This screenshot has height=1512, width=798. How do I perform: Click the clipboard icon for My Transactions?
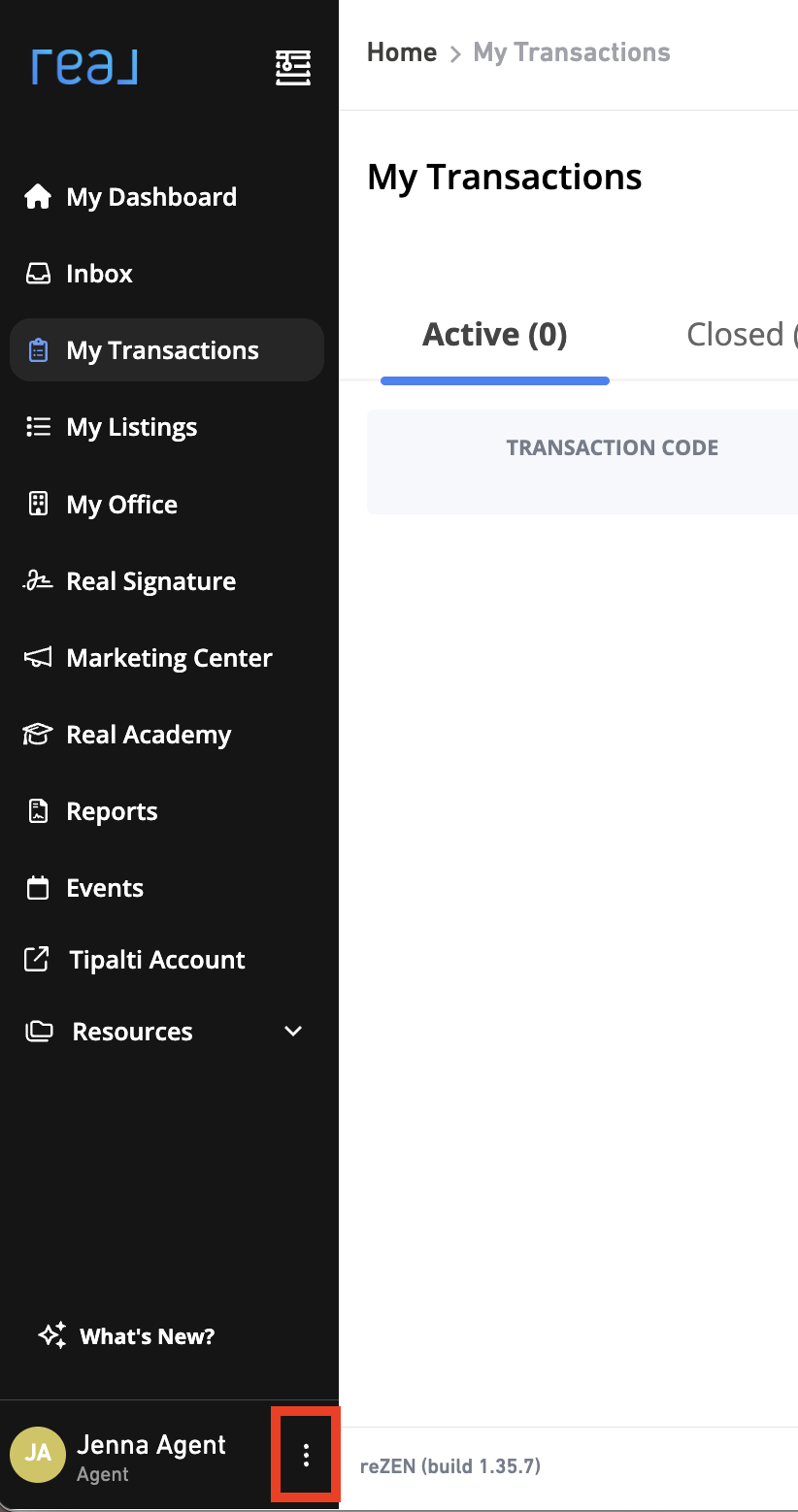(38, 350)
